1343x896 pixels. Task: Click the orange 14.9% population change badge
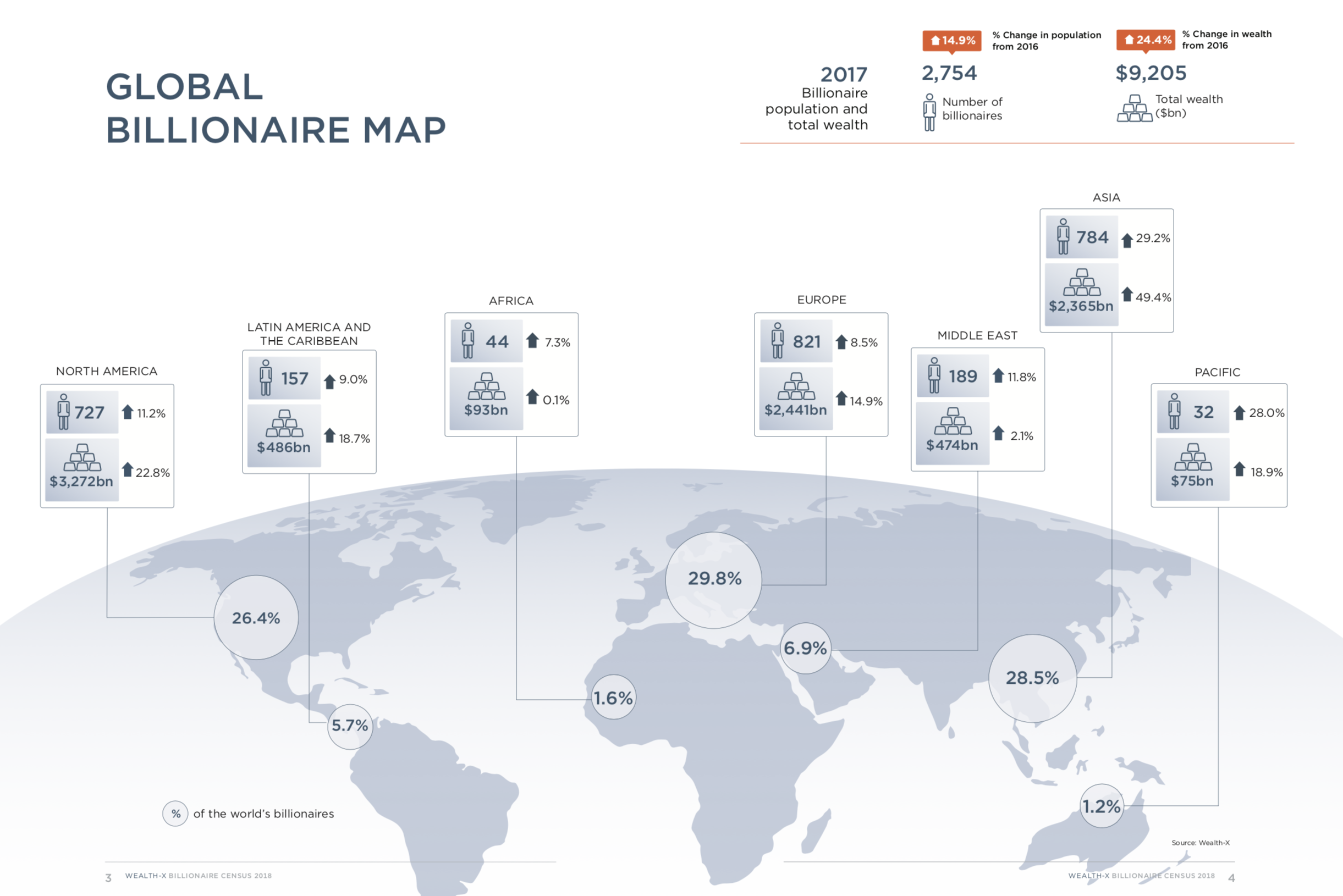951,40
